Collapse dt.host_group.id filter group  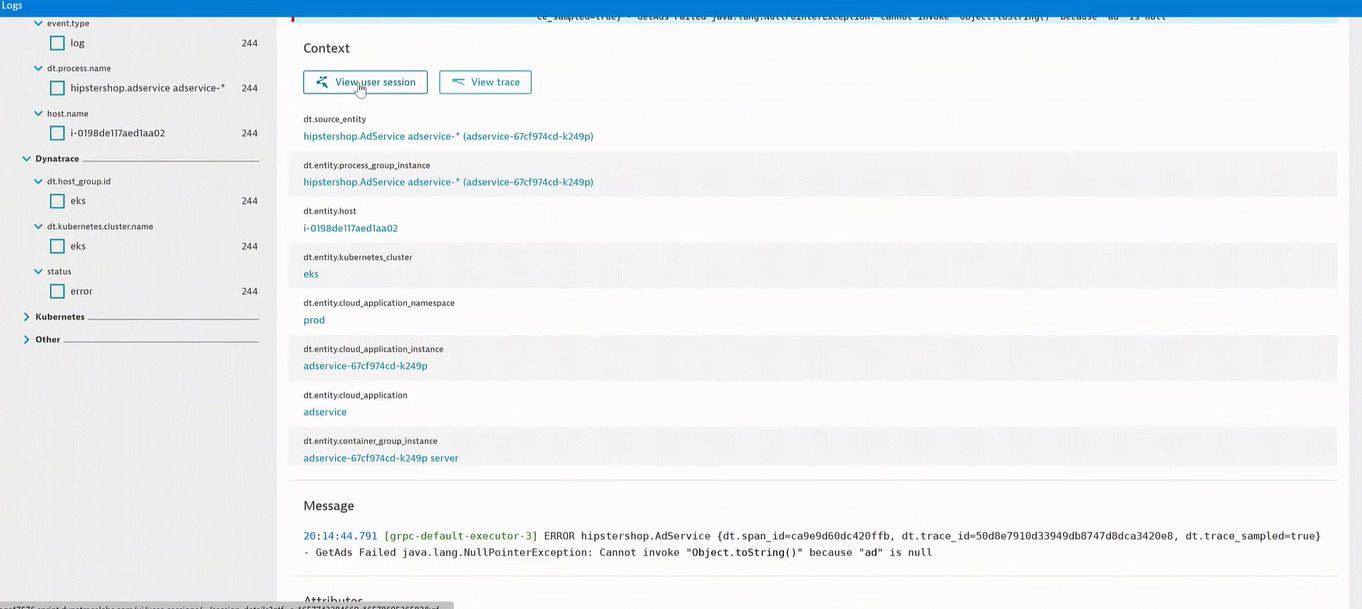click(x=39, y=181)
